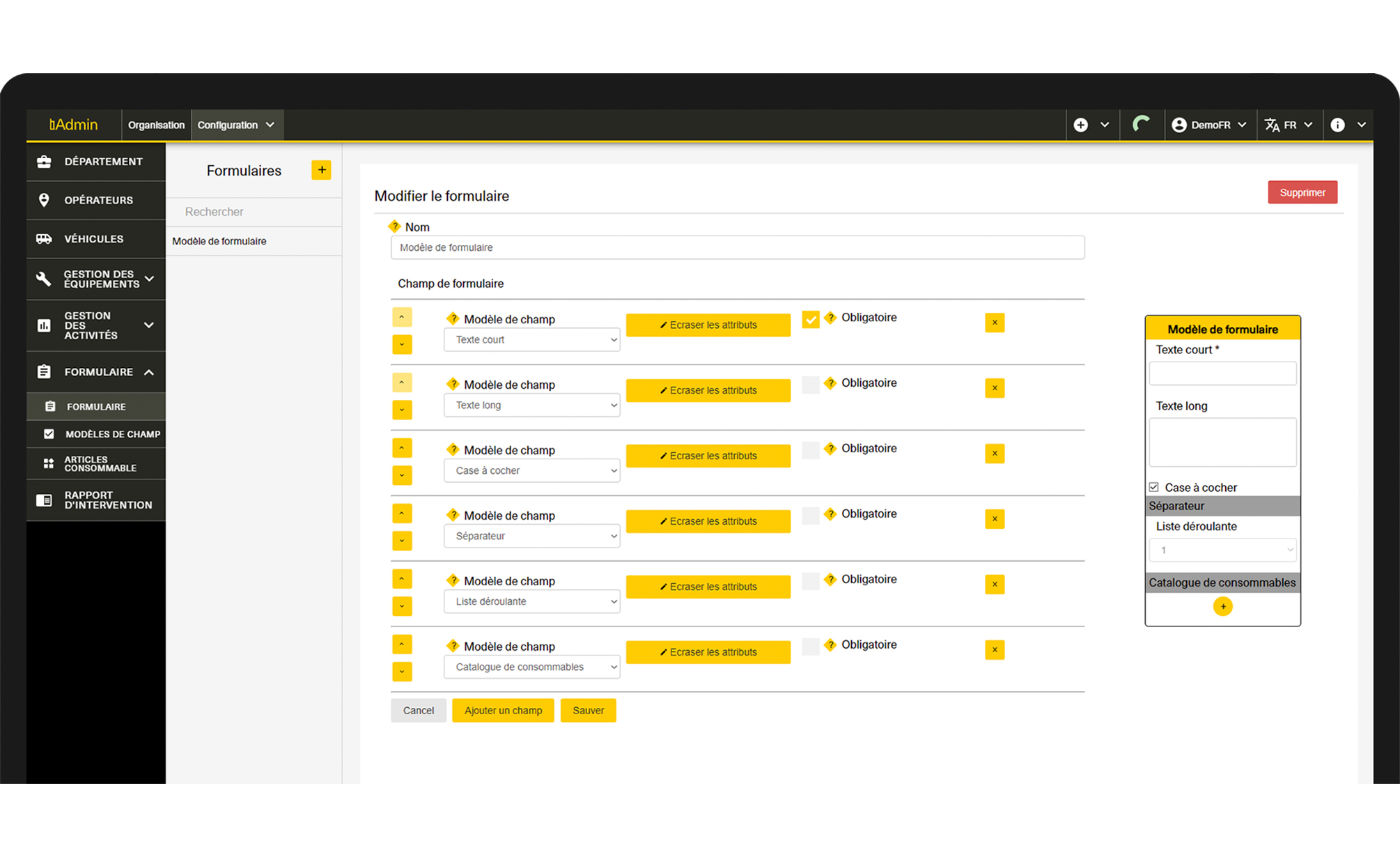Click the red Supprimer button
This screenshot has height=857, width=1400.
[x=1302, y=192]
